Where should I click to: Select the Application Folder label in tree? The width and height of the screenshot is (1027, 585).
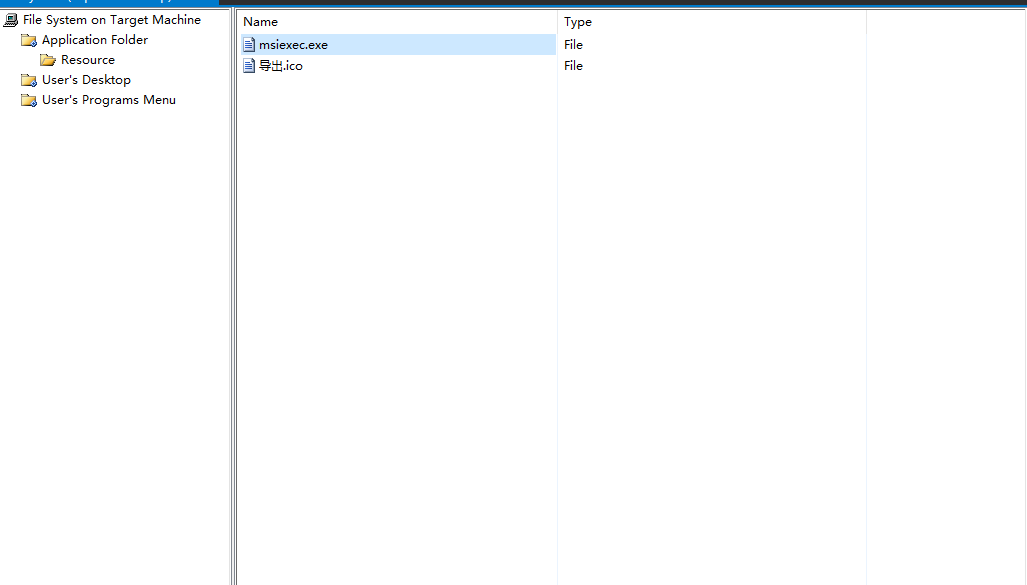point(95,40)
